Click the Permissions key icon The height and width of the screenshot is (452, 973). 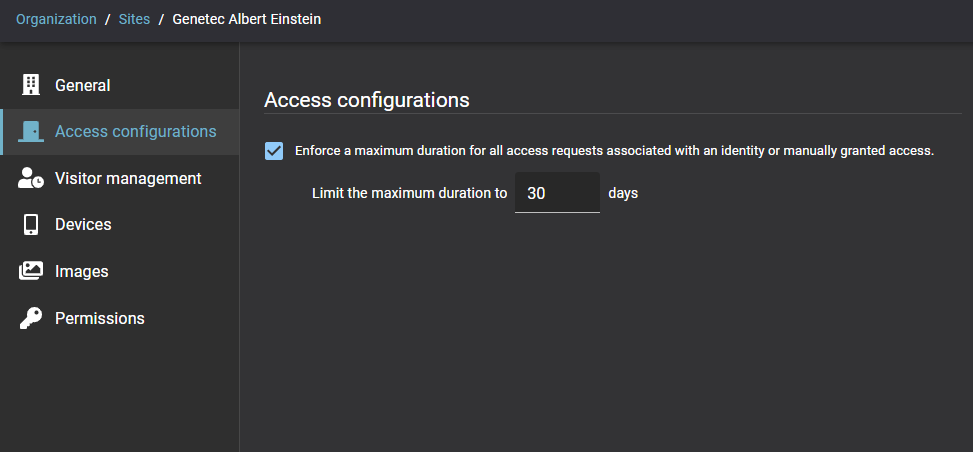(x=31, y=318)
